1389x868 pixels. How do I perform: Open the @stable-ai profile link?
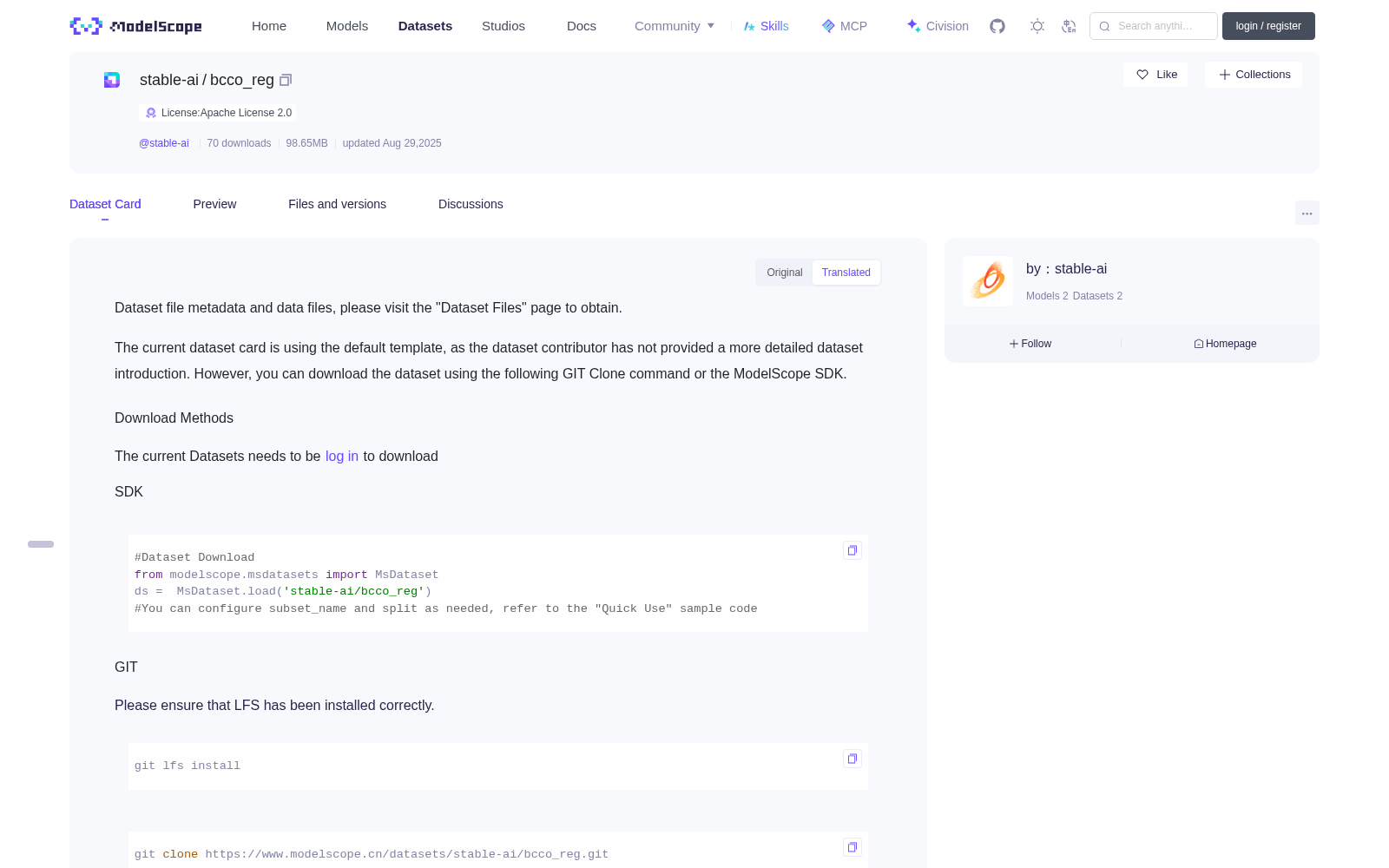[164, 143]
